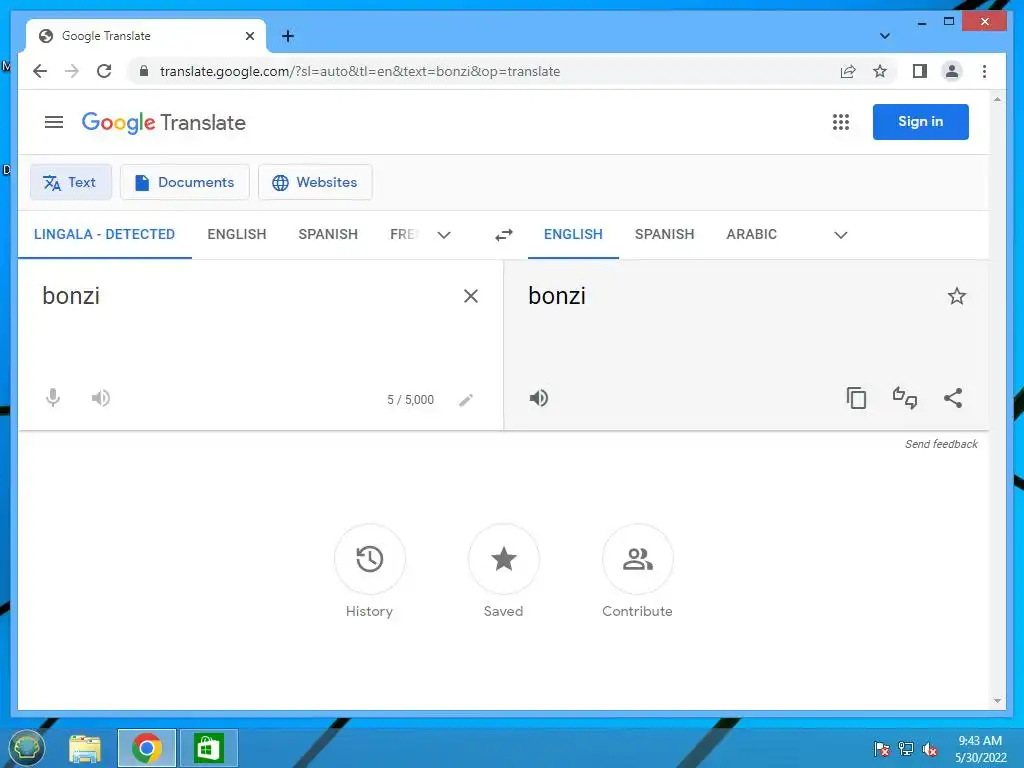
Task: Click the page vertical scrollbar down arrow
Action: click(997, 701)
